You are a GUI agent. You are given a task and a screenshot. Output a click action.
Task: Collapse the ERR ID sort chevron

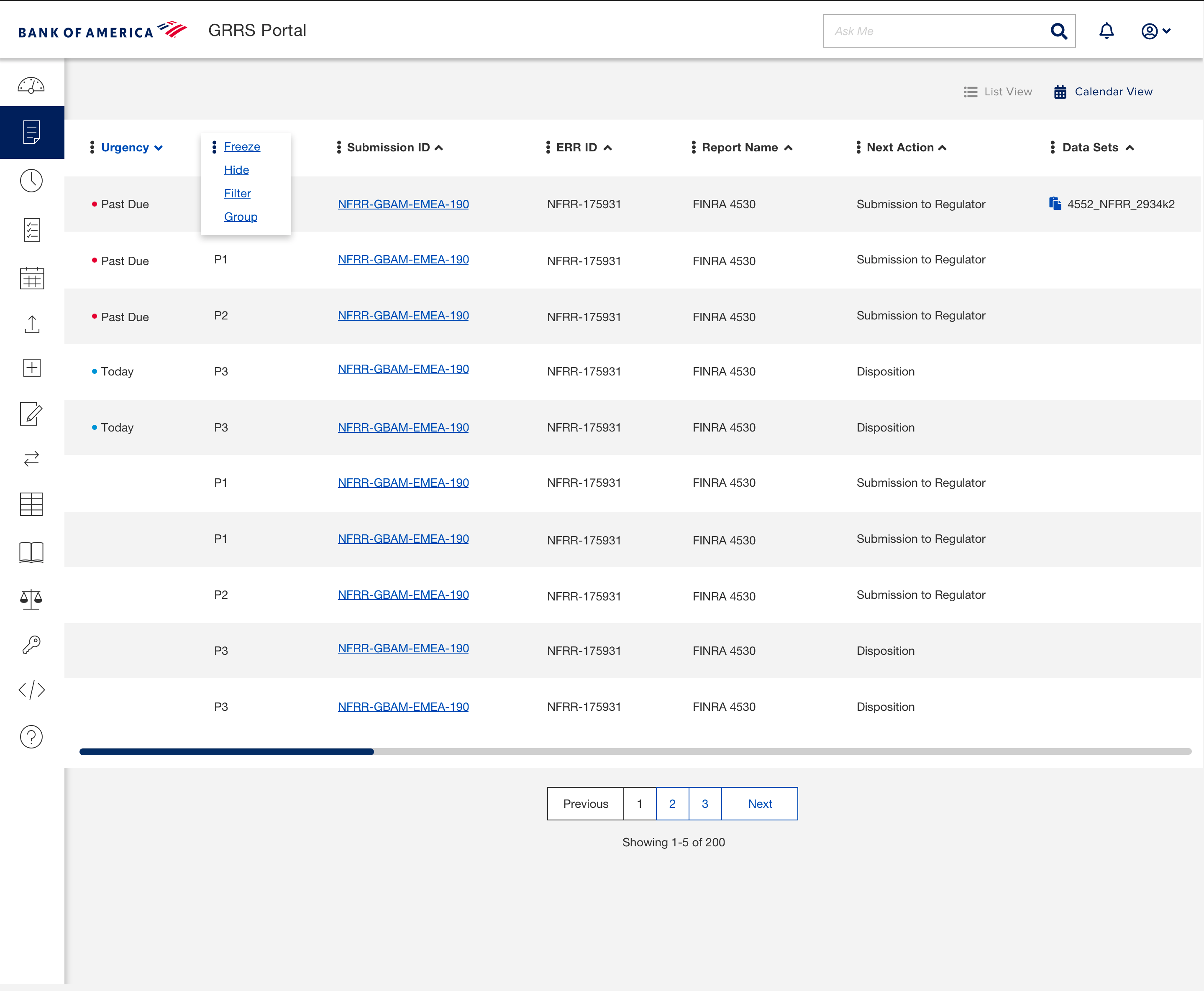coord(607,147)
